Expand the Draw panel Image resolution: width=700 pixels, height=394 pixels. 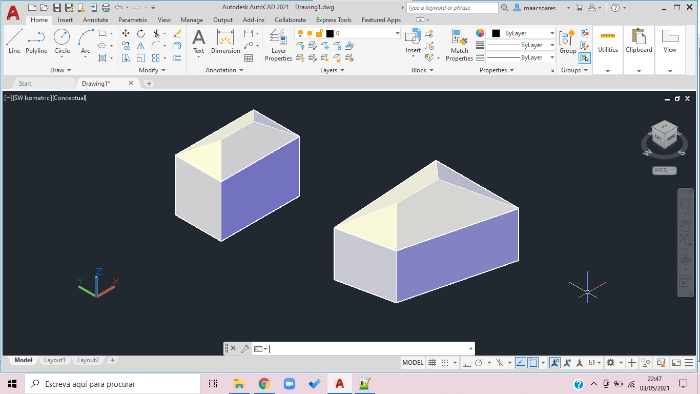[61, 70]
